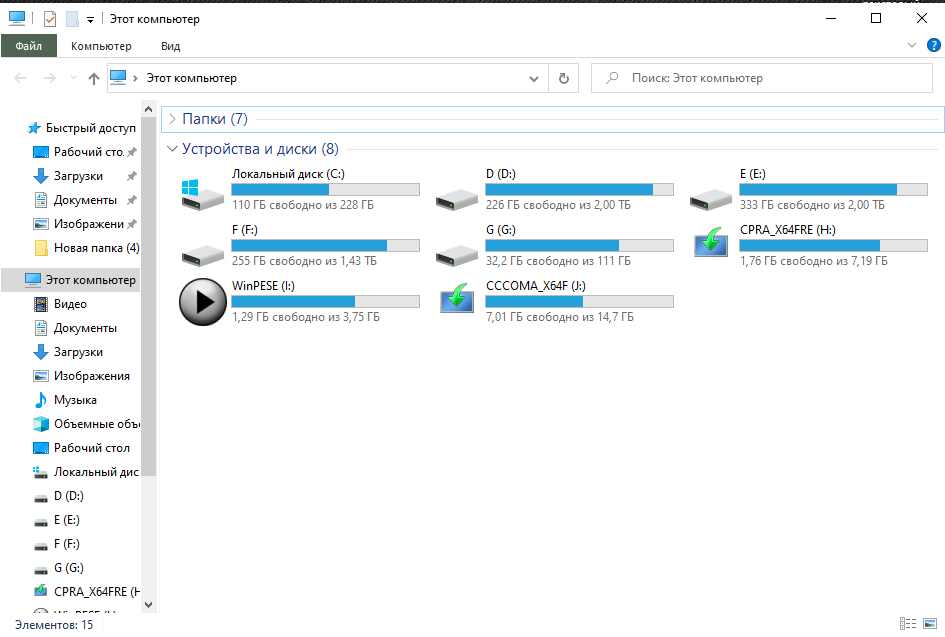Screen dimensions: 945x637
Task: Open the WinPESE (I:) play-button drive icon
Action: pyautogui.click(x=203, y=302)
